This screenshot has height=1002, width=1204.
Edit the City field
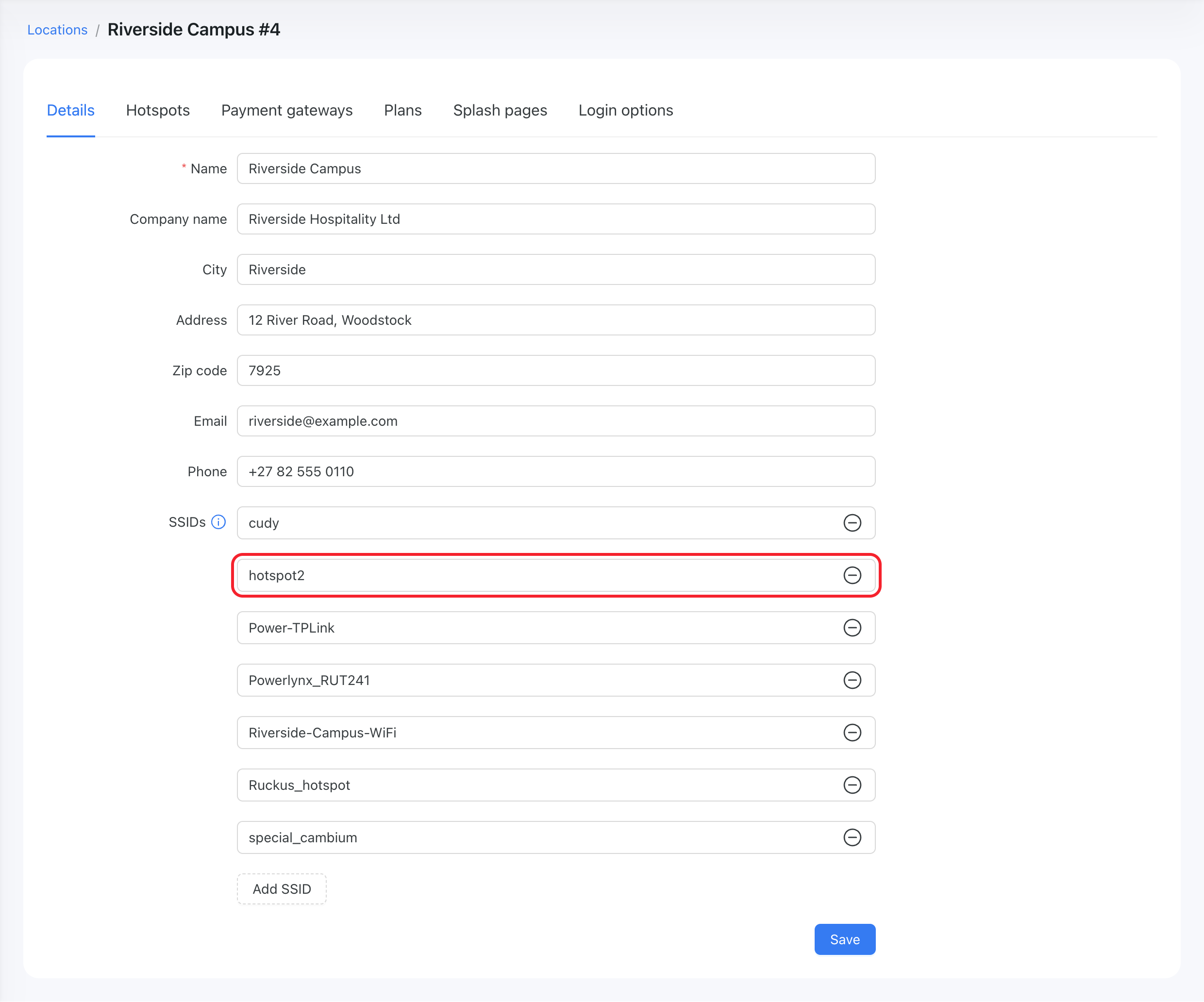[555, 269]
